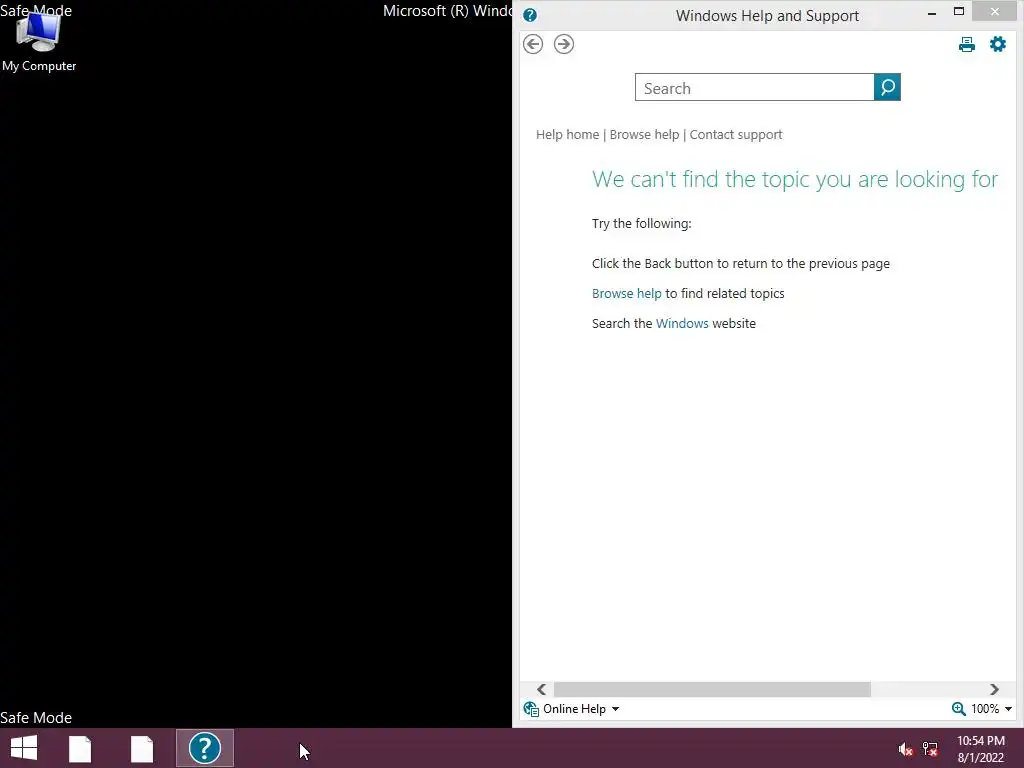
Task: Click the right arrow of horizontal scrollbar
Action: pos(994,690)
